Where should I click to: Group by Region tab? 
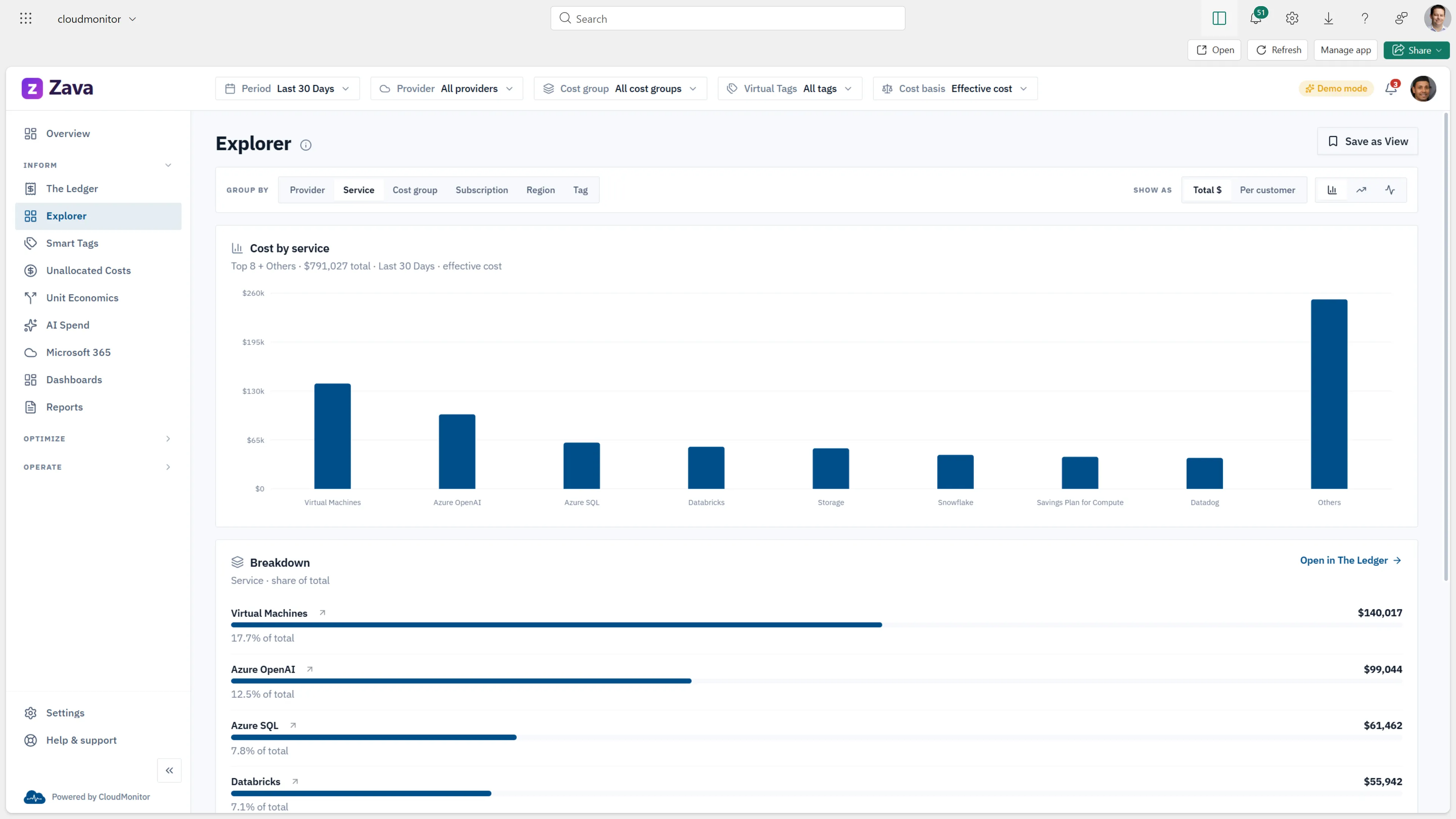pyautogui.click(x=540, y=190)
